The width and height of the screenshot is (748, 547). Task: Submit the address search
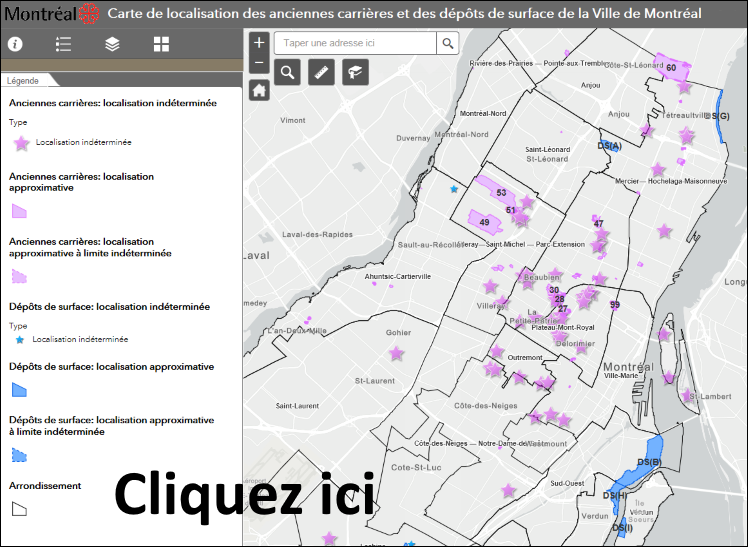[447, 43]
